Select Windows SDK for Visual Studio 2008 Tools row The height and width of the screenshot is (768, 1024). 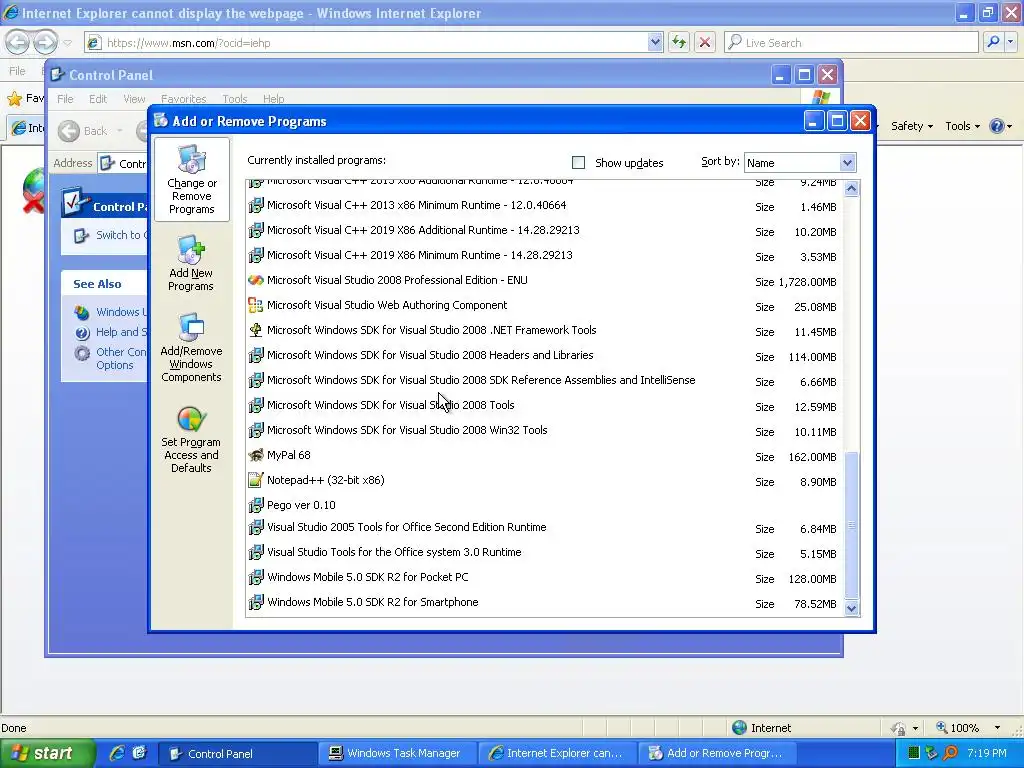tap(545, 406)
